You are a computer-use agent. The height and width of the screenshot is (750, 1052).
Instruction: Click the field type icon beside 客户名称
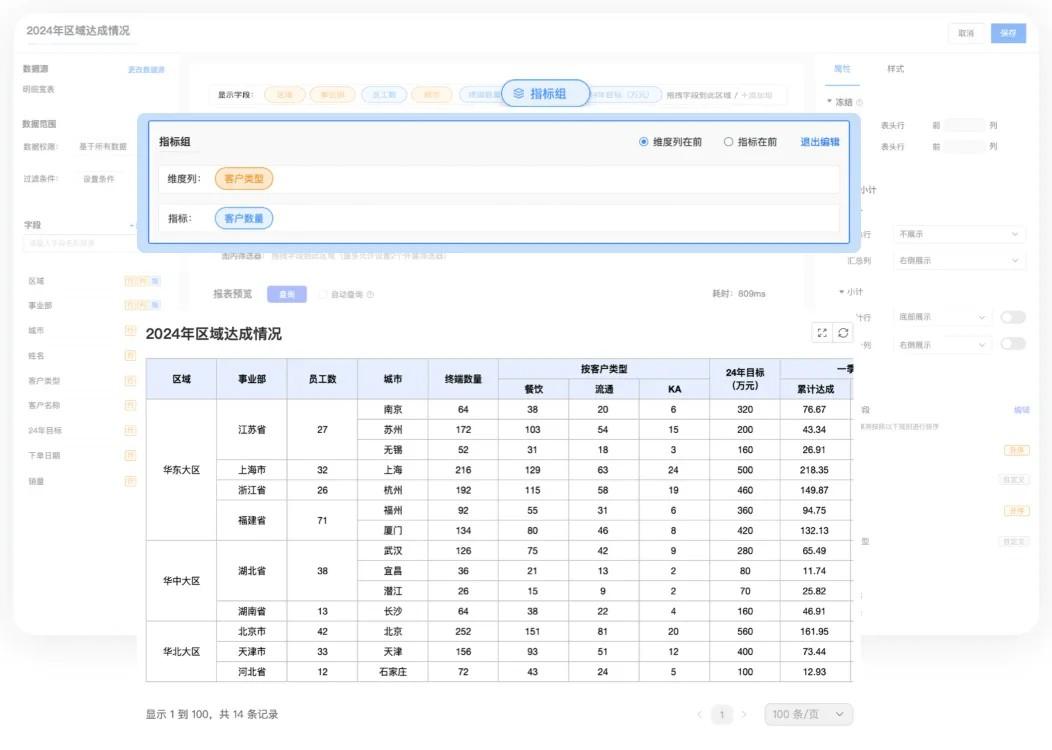[x=130, y=404]
